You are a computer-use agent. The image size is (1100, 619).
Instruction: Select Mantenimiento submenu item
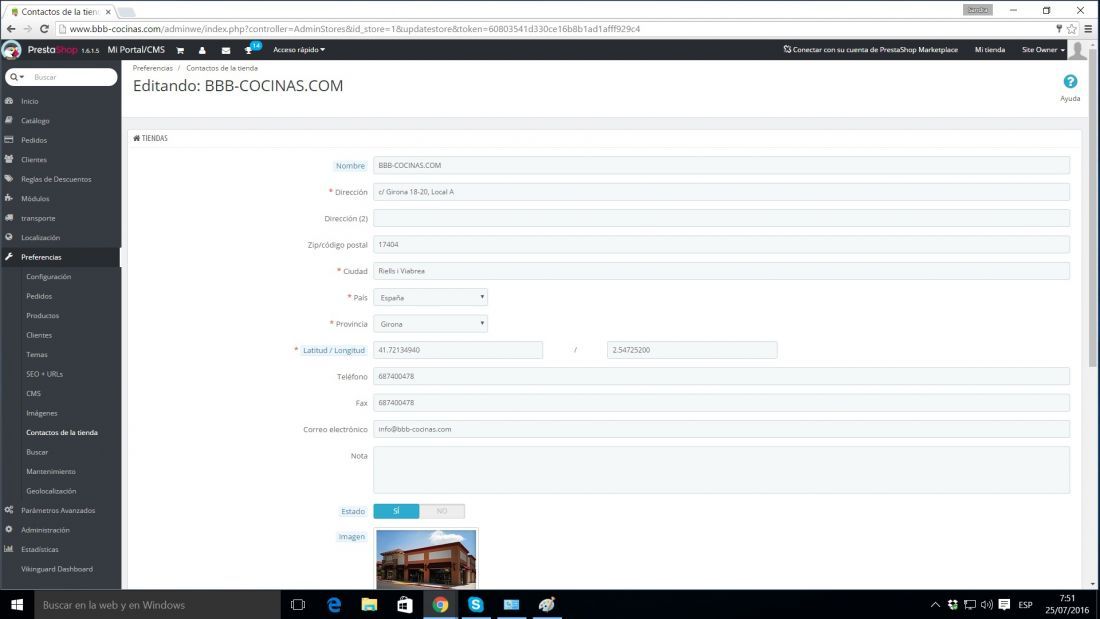(51, 472)
